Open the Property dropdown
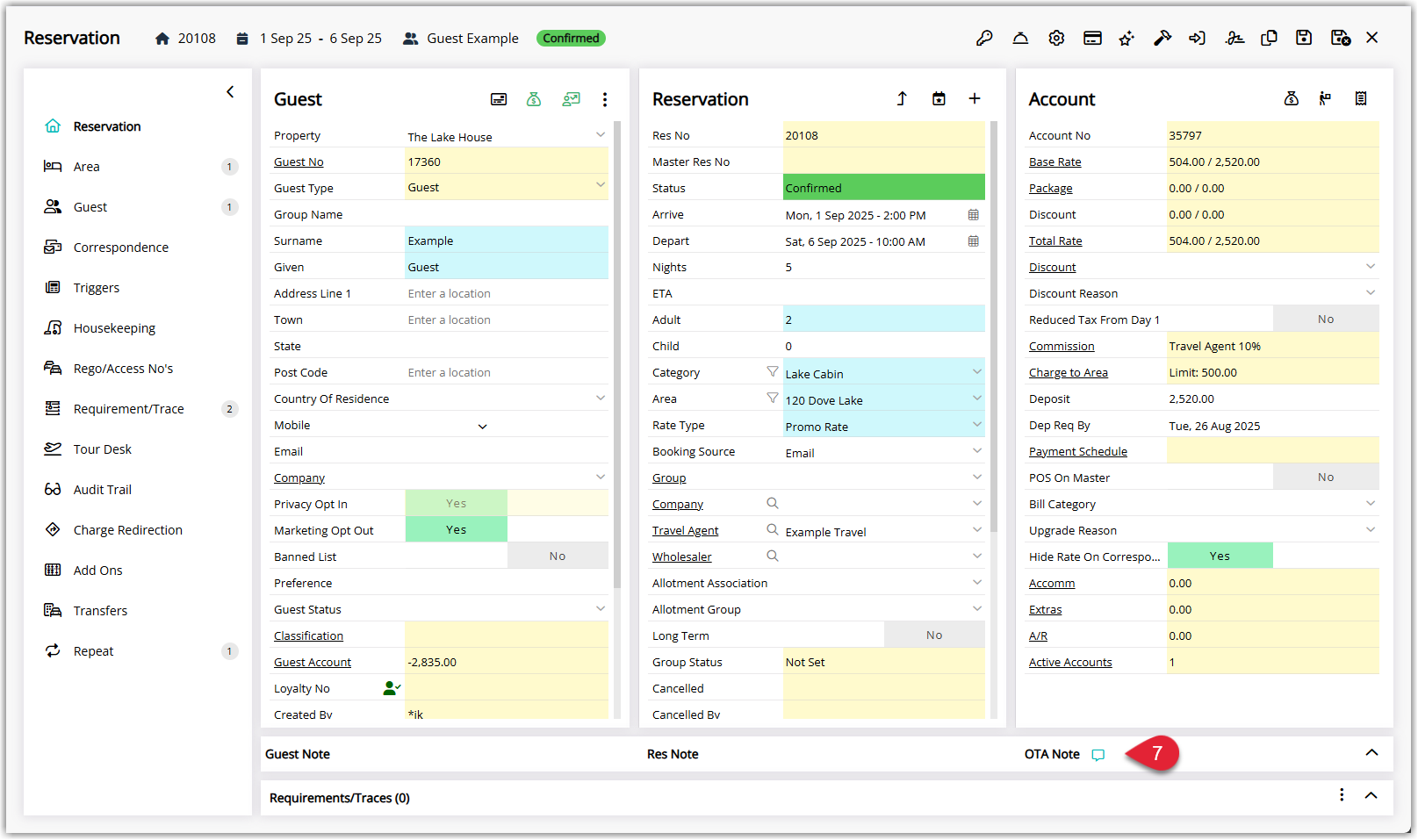Viewport: 1418px width, 840px height. [601, 135]
